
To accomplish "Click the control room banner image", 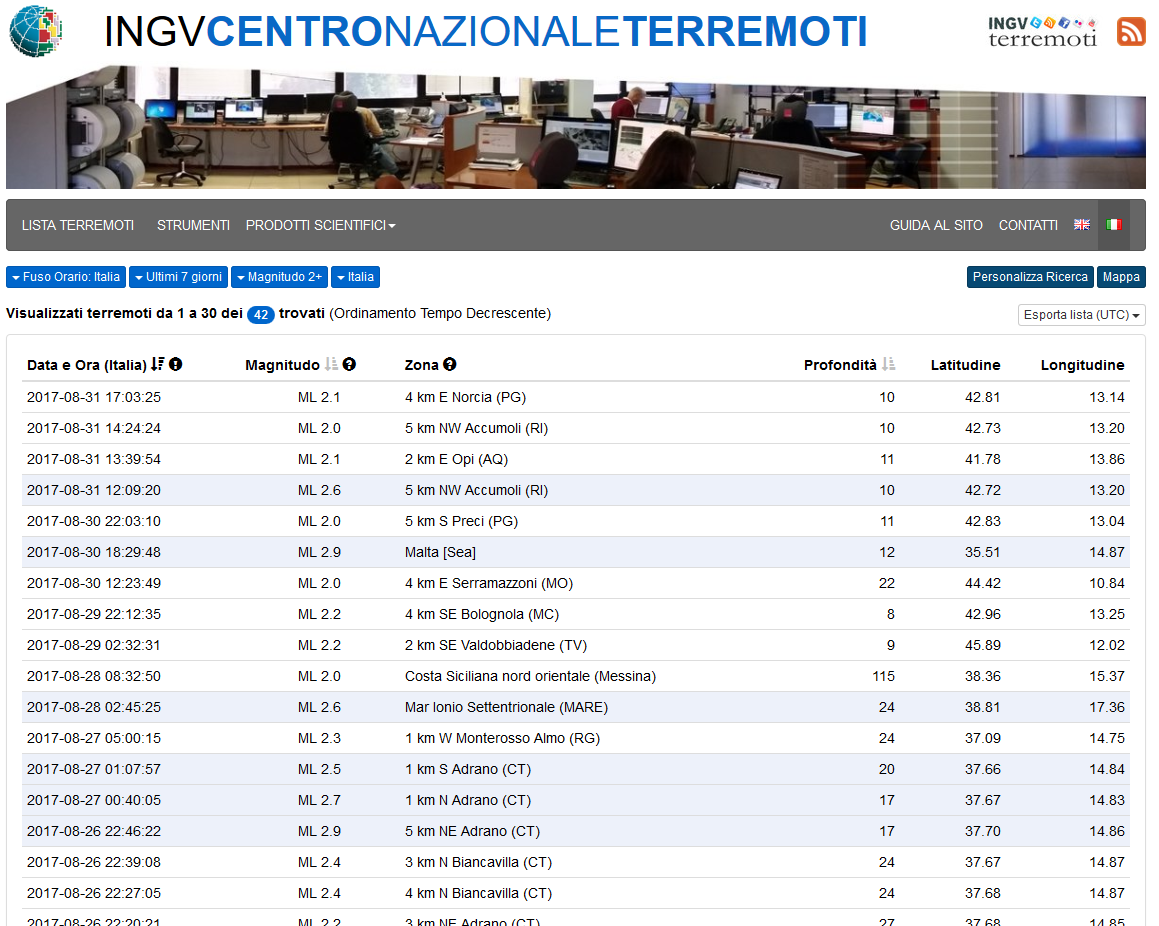I will (x=576, y=127).
